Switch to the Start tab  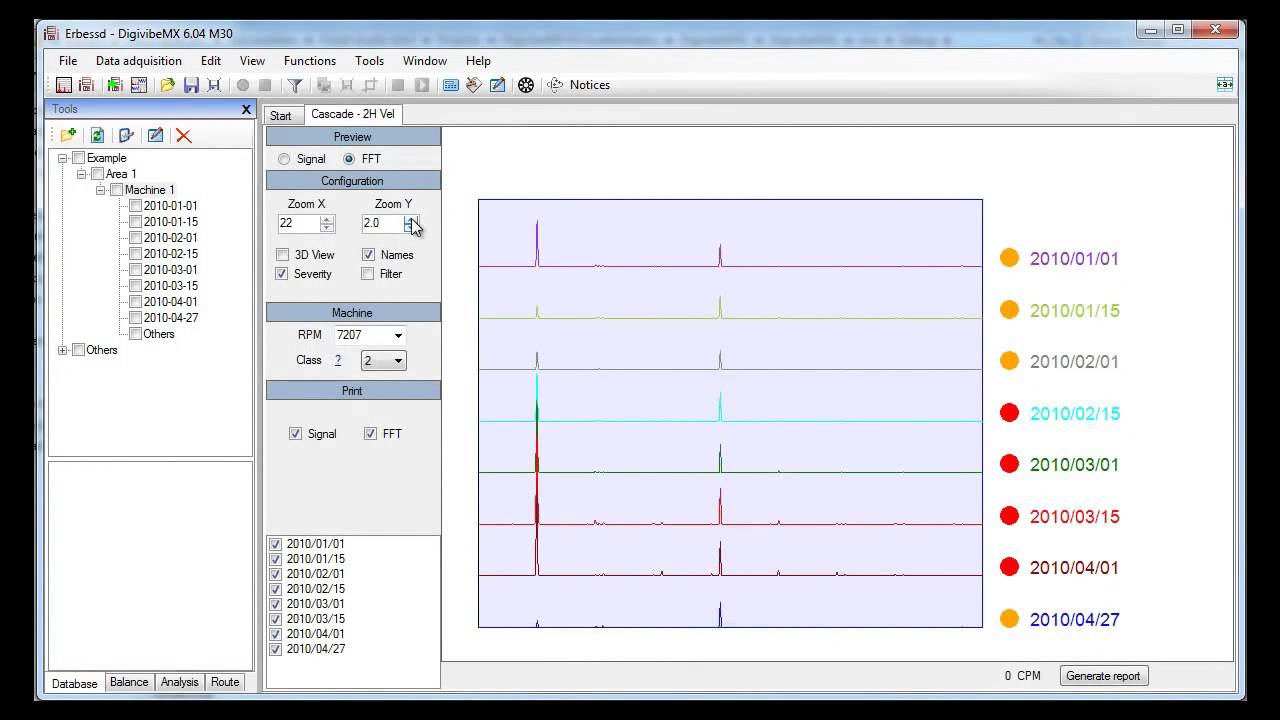(281, 116)
